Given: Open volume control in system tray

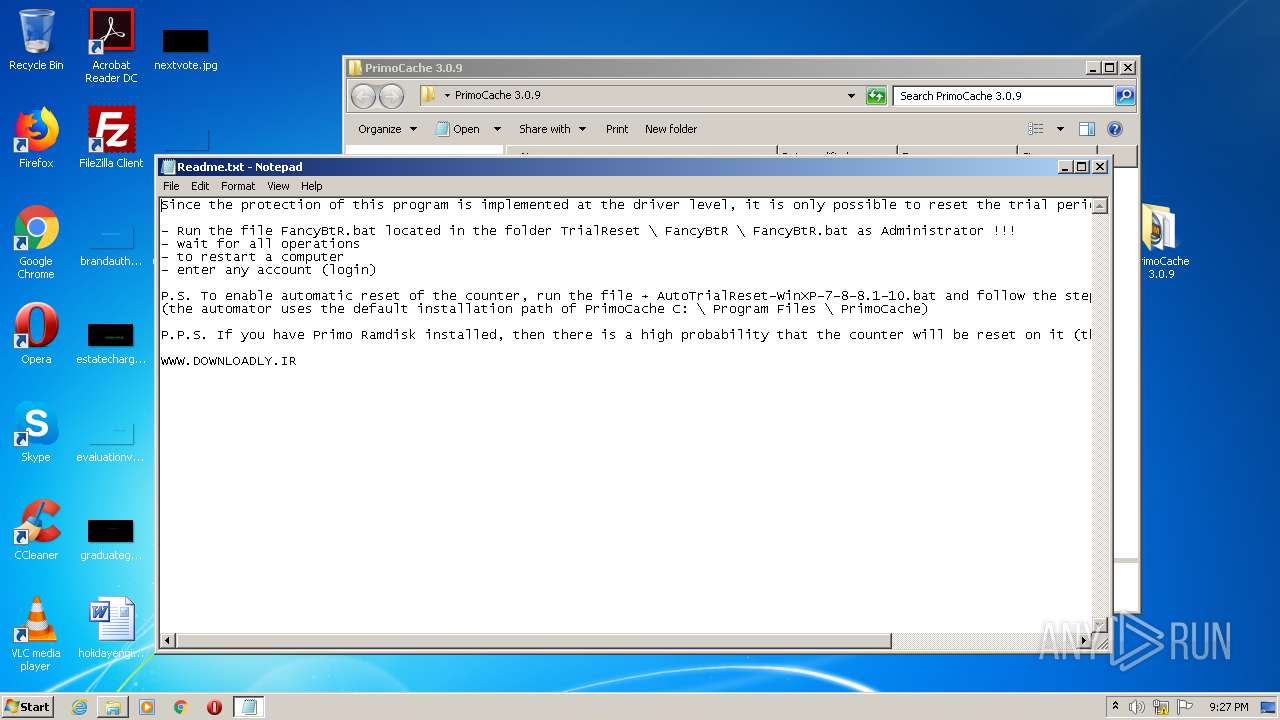Looking at the screenshot, I should click(1137, 707).
